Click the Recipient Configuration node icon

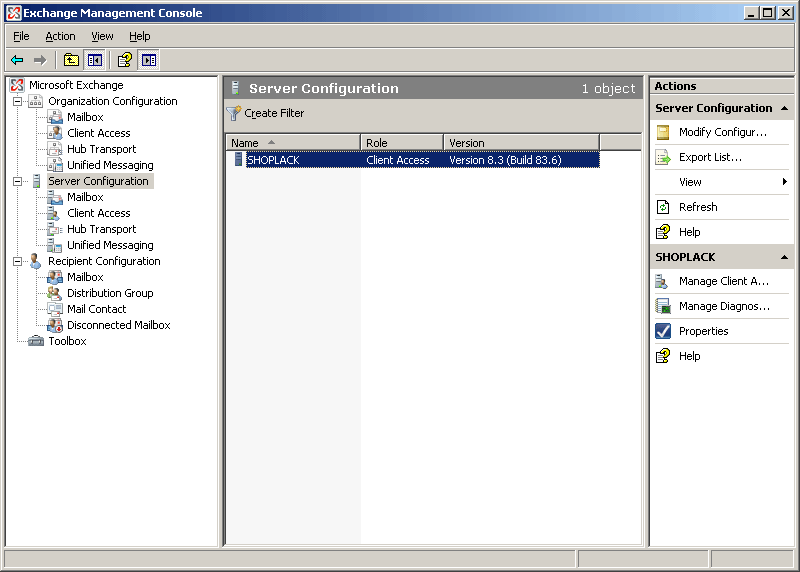pos(35,261)
